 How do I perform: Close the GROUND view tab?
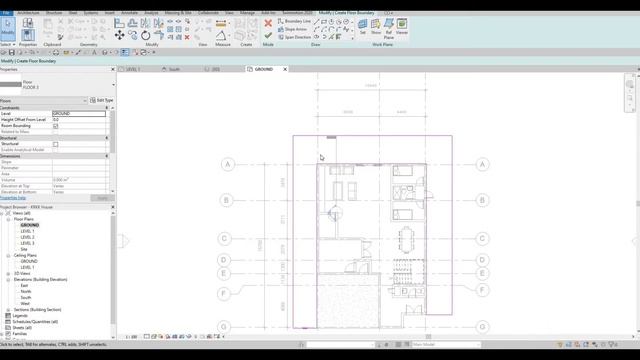tap(285, 69)
